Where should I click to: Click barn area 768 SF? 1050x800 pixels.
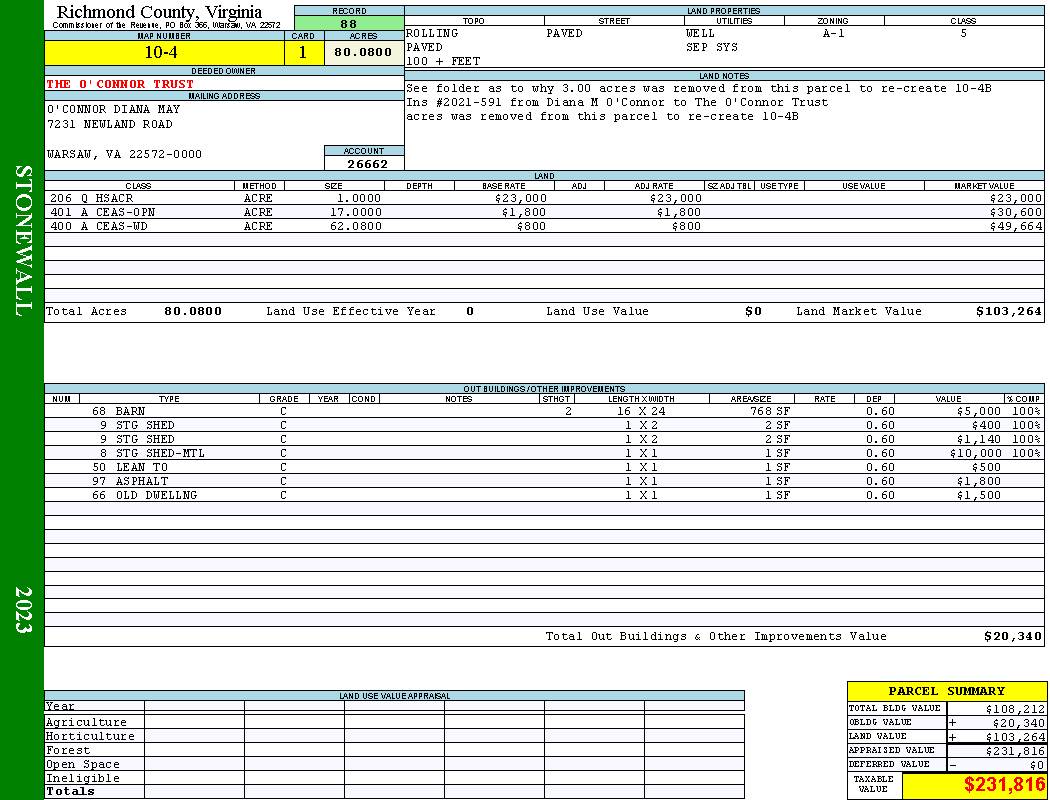coord(769,411)
